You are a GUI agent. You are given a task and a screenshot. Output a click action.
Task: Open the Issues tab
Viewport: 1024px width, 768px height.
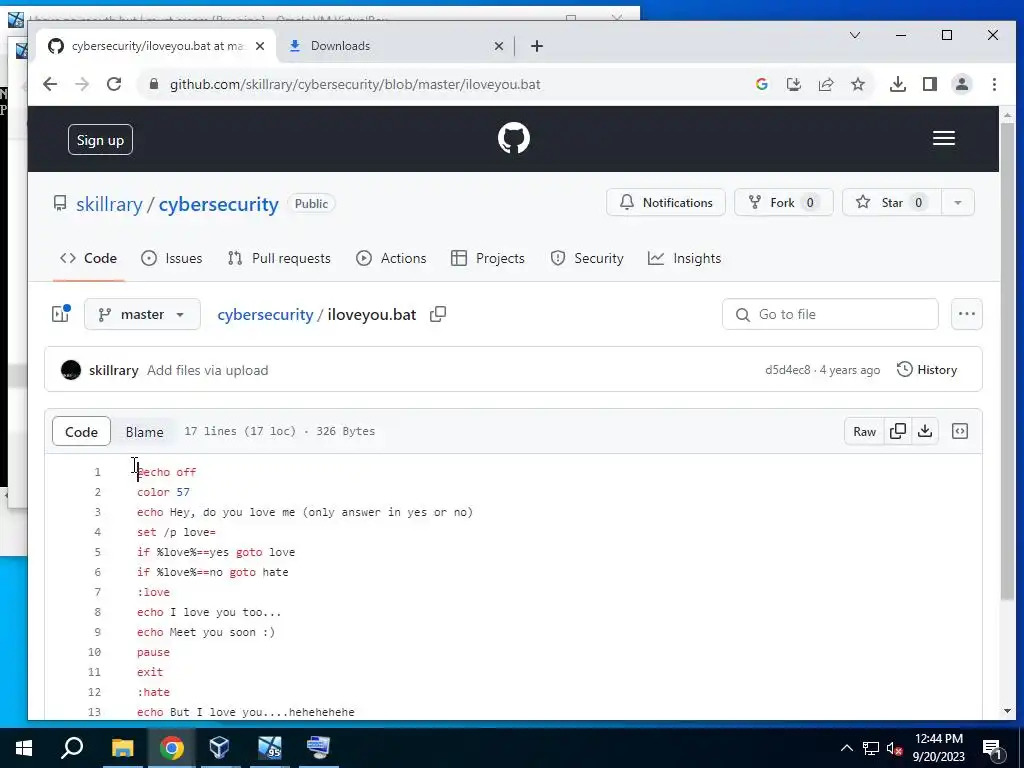(x=172, y=259)
